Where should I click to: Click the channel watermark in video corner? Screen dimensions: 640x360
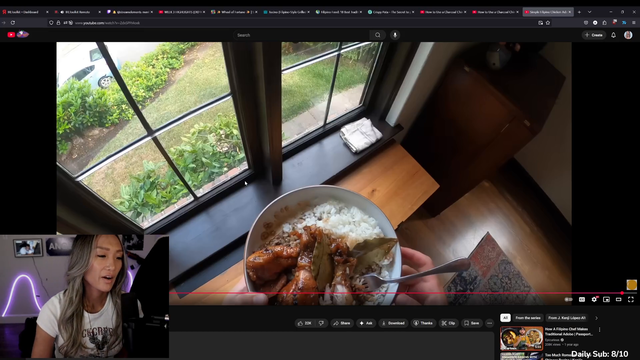[x=631, y=285]
